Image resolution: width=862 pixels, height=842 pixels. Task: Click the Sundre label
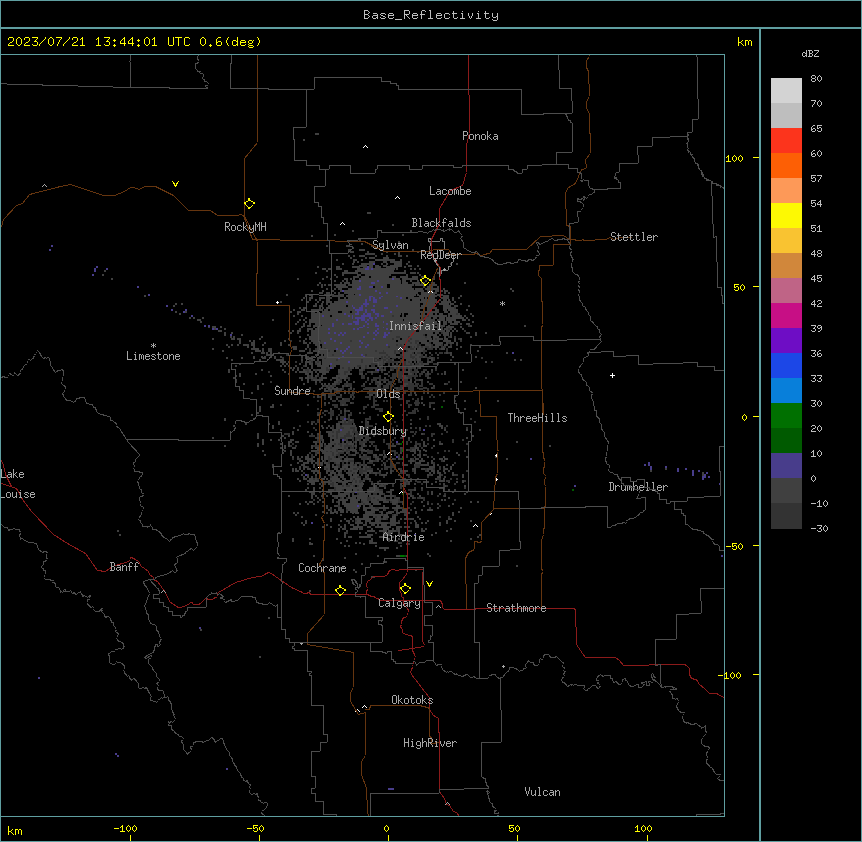click(x=292, y=391)
